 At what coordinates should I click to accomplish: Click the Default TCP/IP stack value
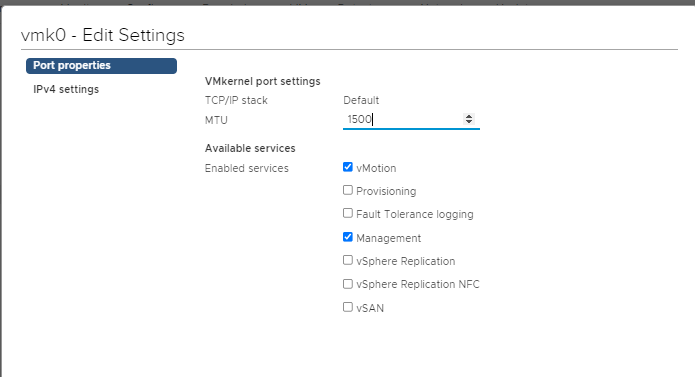pyautogui.click(x=361, y=100)
